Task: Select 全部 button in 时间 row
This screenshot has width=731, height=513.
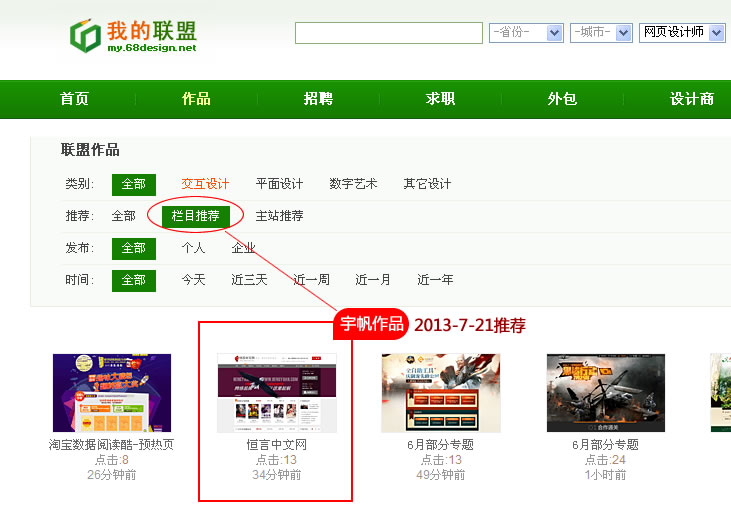Action: [133, 280]
